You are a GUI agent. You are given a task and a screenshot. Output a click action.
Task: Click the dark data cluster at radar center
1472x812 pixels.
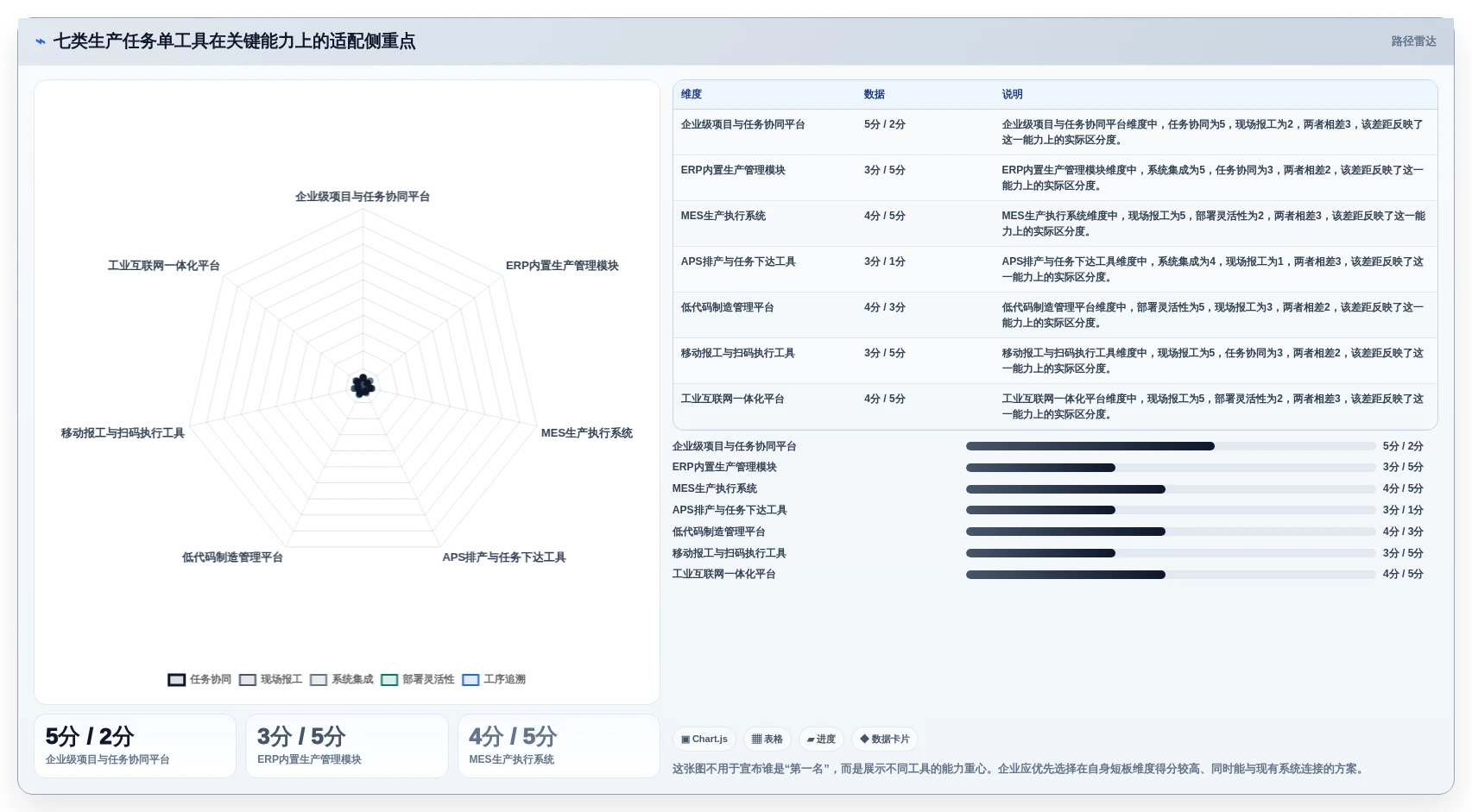(x=363, y=387)
